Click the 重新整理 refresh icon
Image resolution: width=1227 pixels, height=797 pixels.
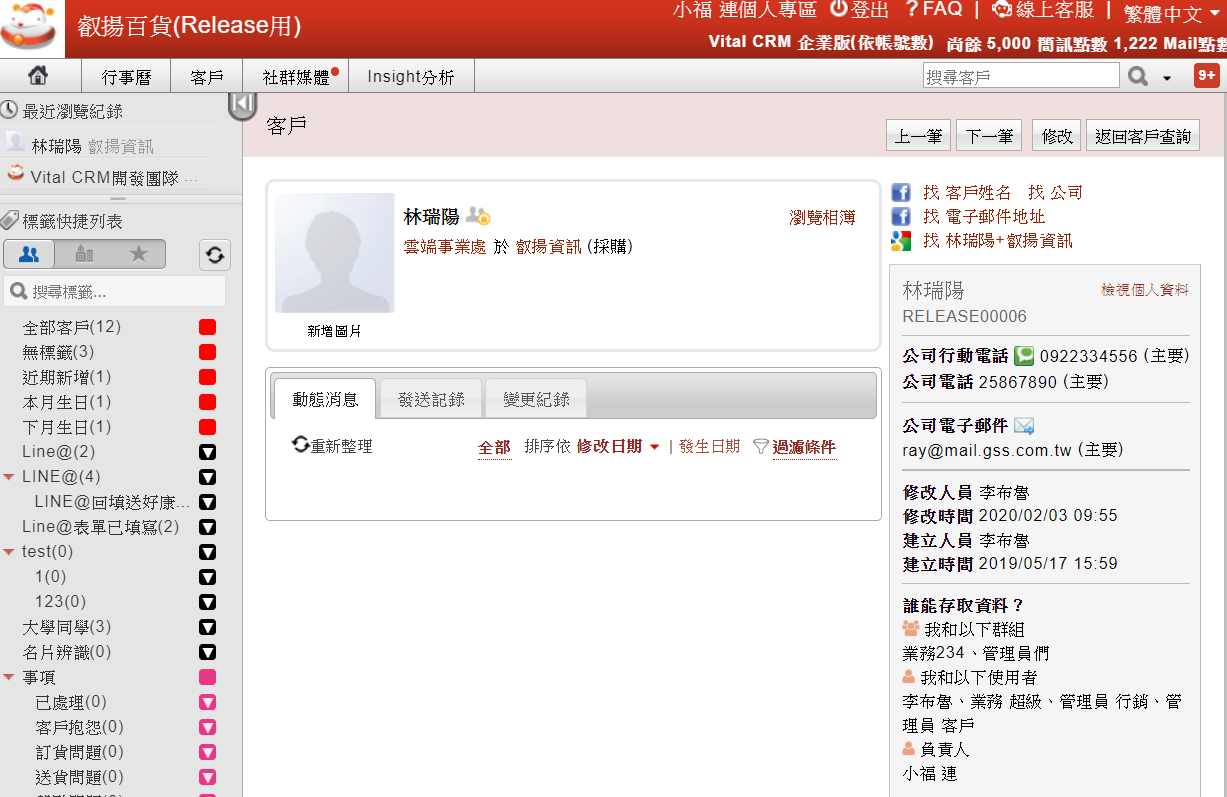pyautogui.click(x=301, y=445)
